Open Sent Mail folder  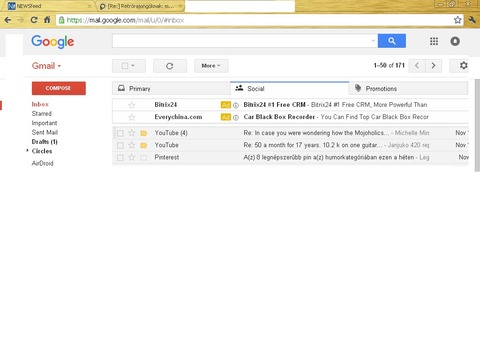point(45,132)
